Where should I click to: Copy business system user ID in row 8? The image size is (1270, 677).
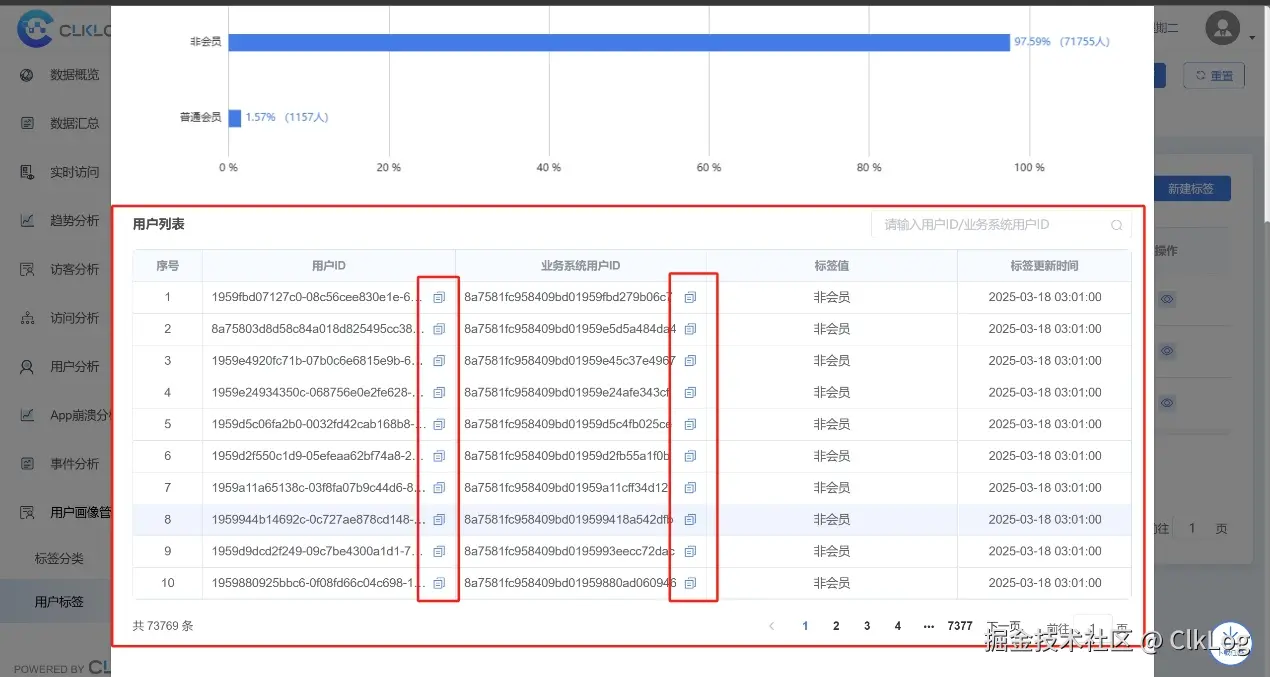(690, 520)
